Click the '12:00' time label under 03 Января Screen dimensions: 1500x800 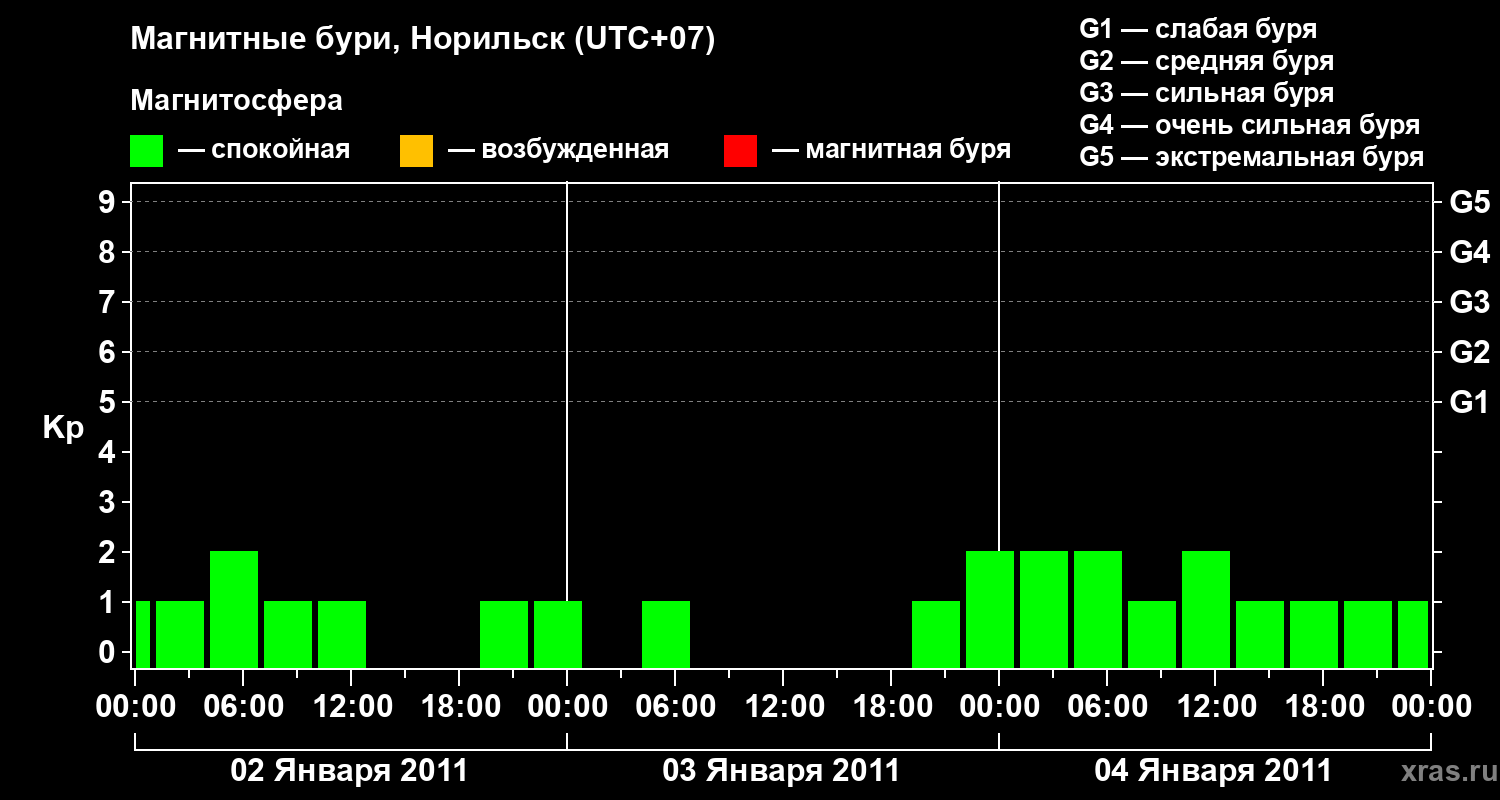783,706
